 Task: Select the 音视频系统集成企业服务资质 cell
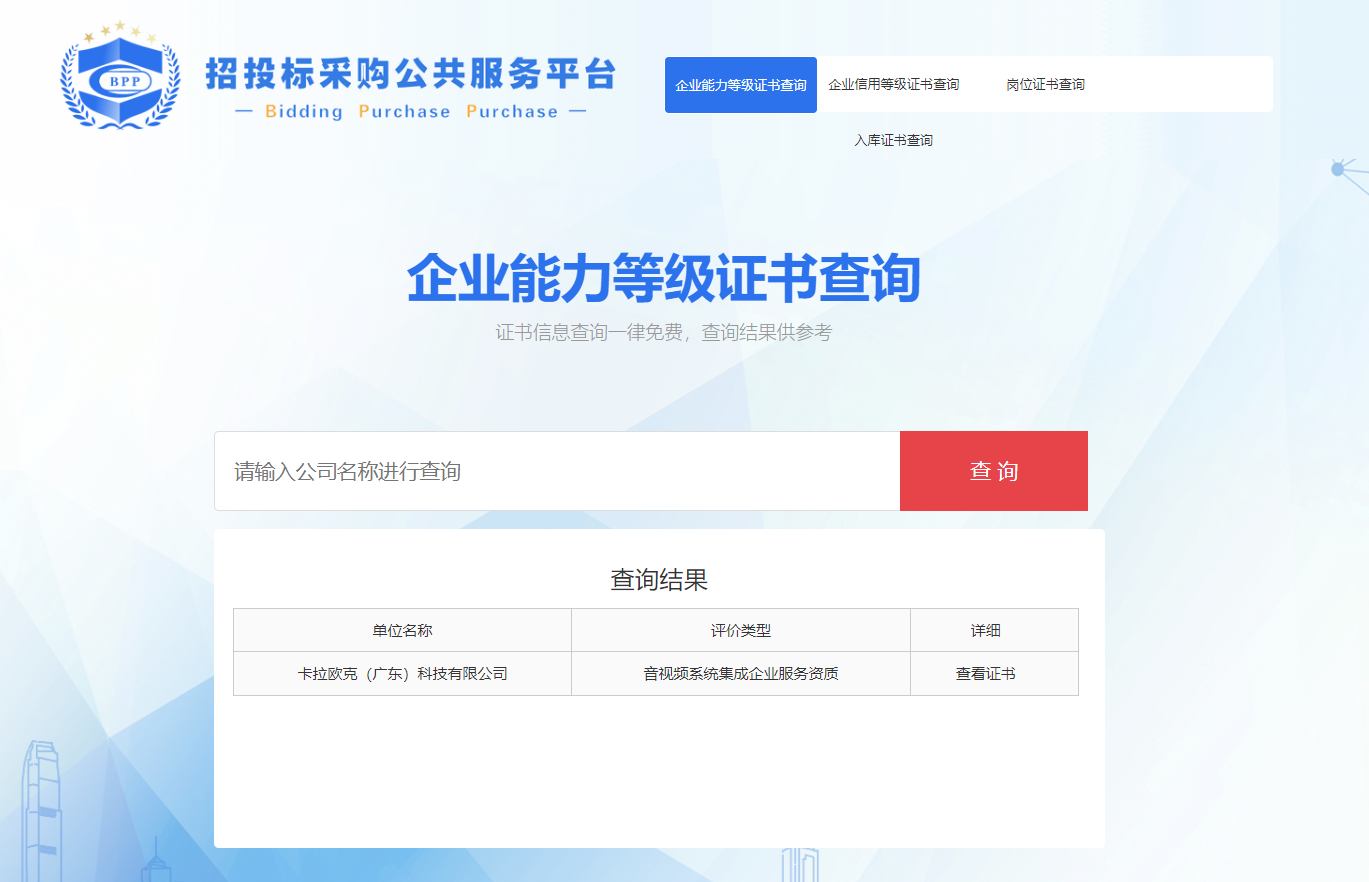click(x=741, y=674)
